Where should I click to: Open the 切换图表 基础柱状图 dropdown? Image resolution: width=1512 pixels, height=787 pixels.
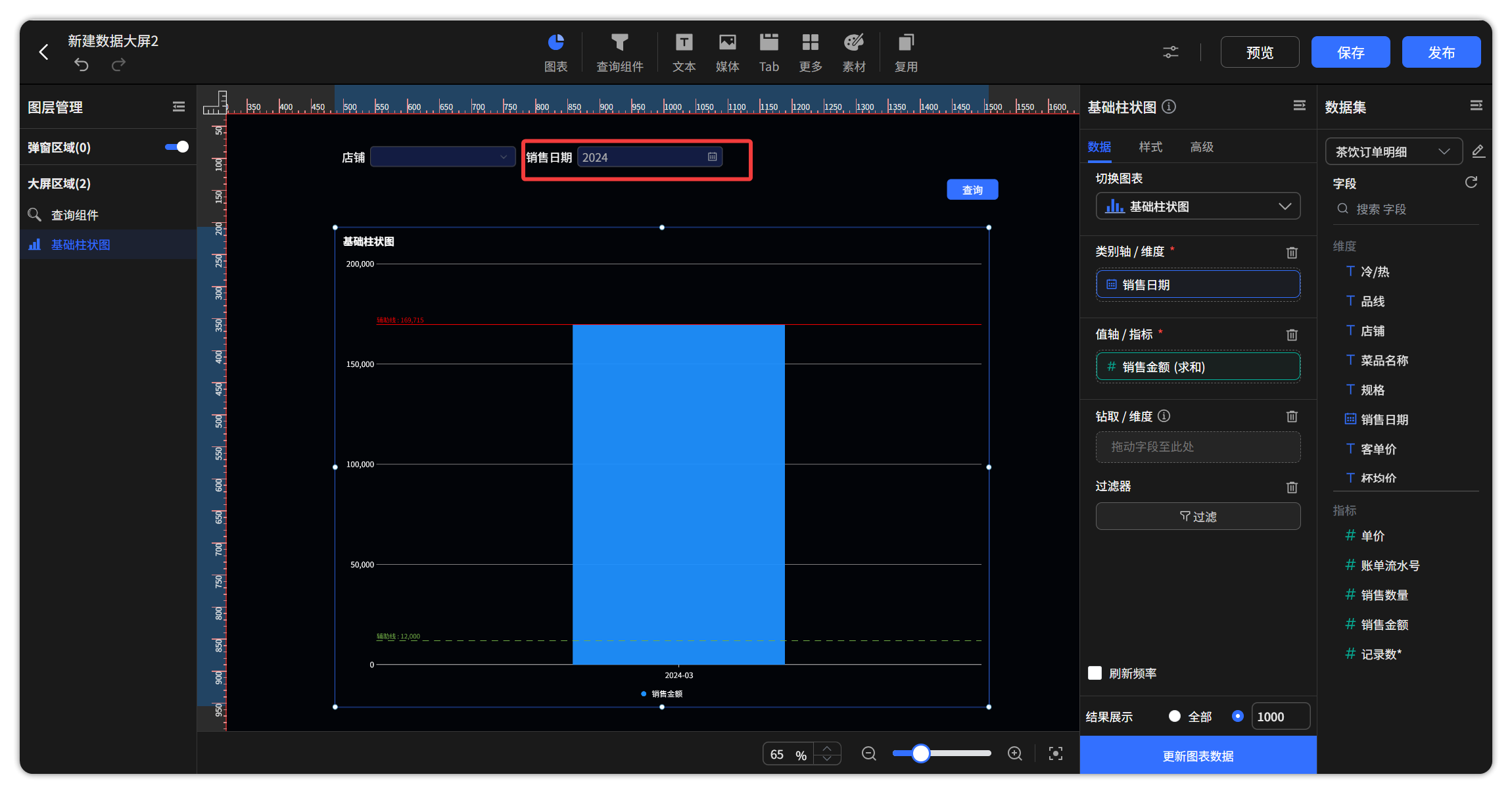coord(1197,206)
